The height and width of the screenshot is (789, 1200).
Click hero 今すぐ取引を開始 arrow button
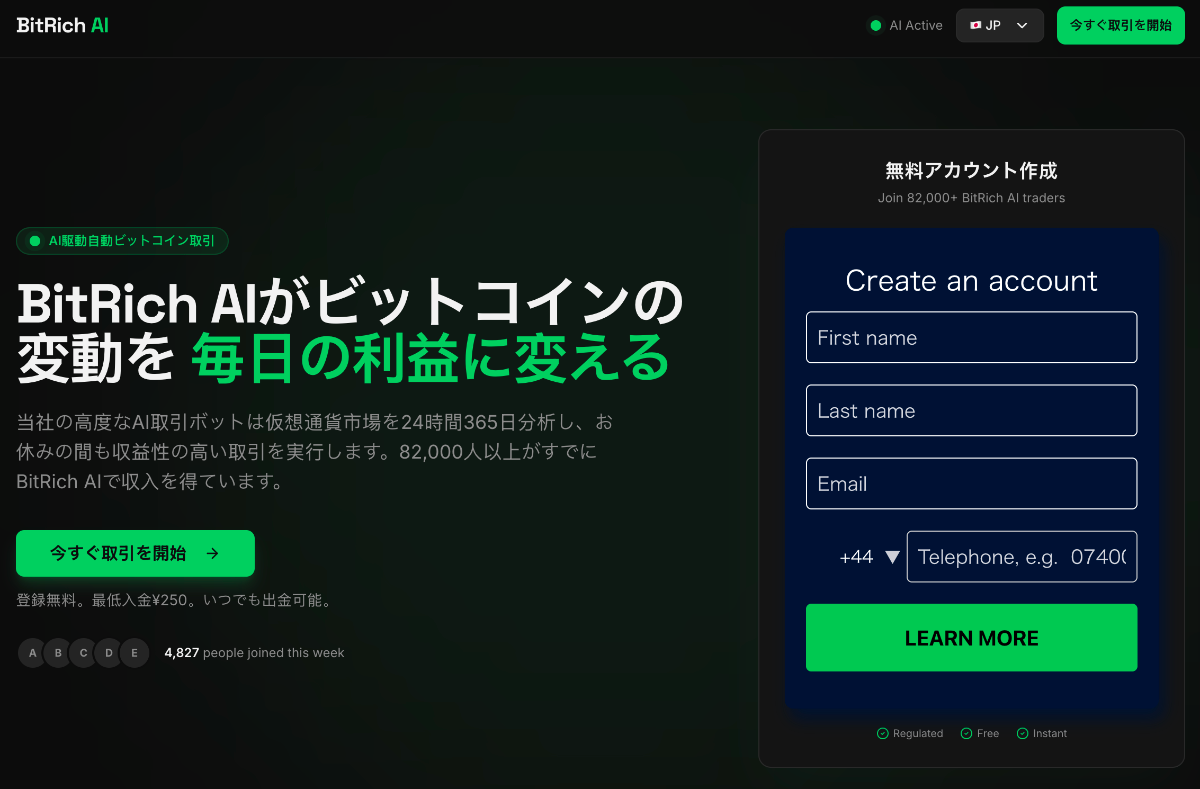(135, 553)
